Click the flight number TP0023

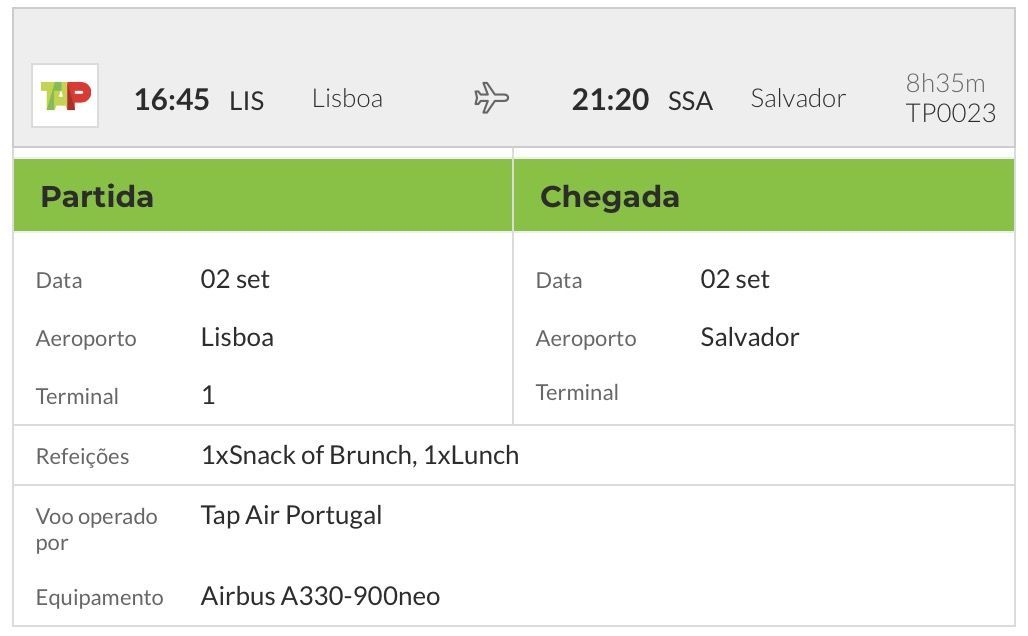tap(951, 113)
